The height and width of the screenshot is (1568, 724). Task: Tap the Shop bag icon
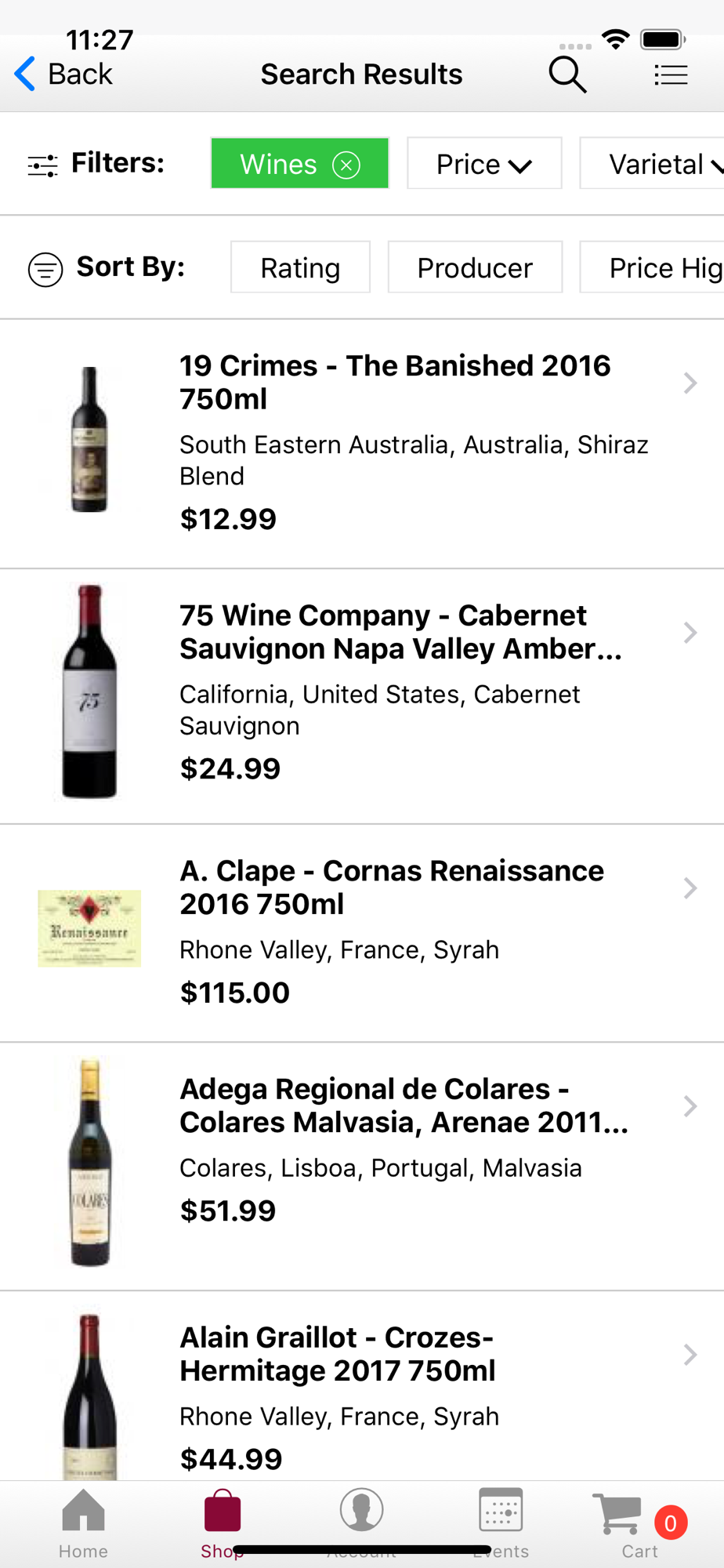223,1513
